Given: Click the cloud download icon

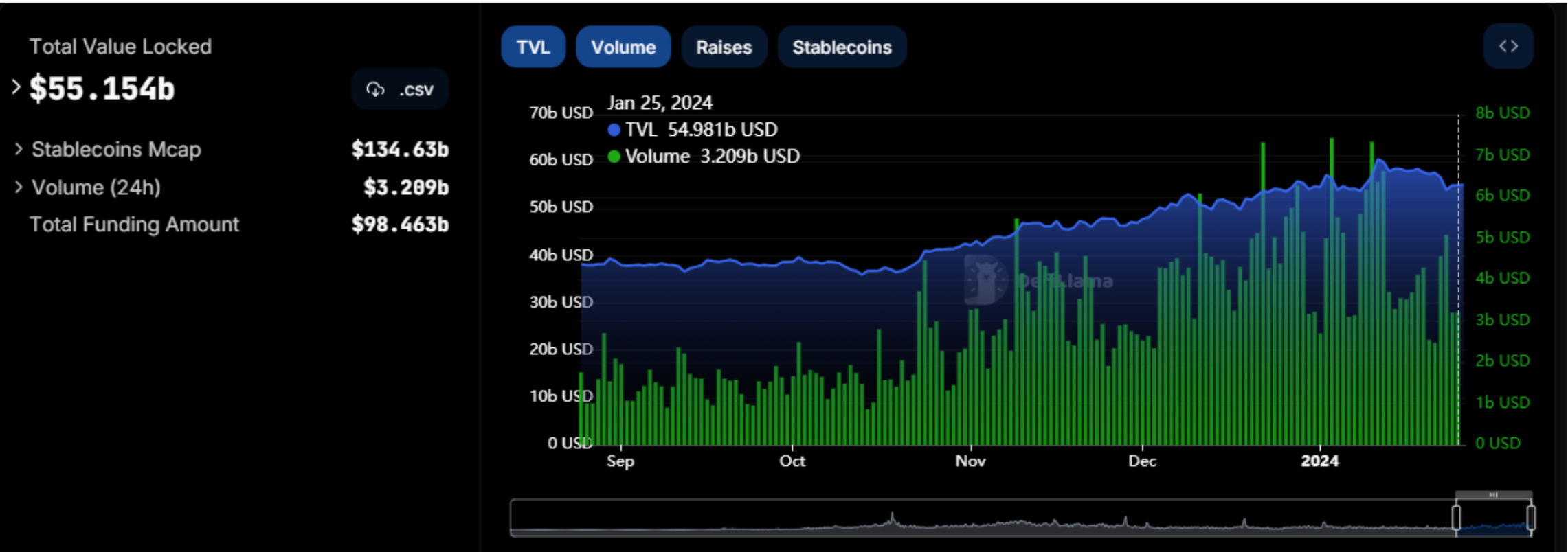Looking at the screenshot, I should coord(375,89).
